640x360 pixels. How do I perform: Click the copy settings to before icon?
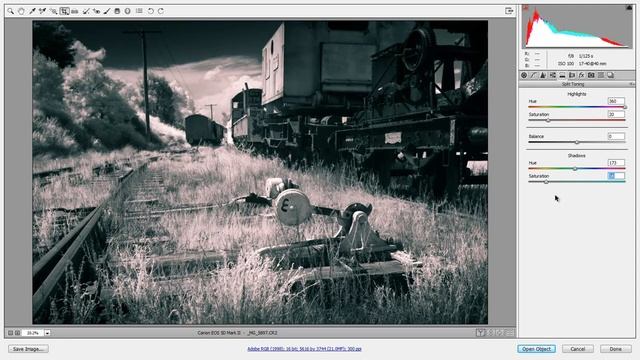500,333
